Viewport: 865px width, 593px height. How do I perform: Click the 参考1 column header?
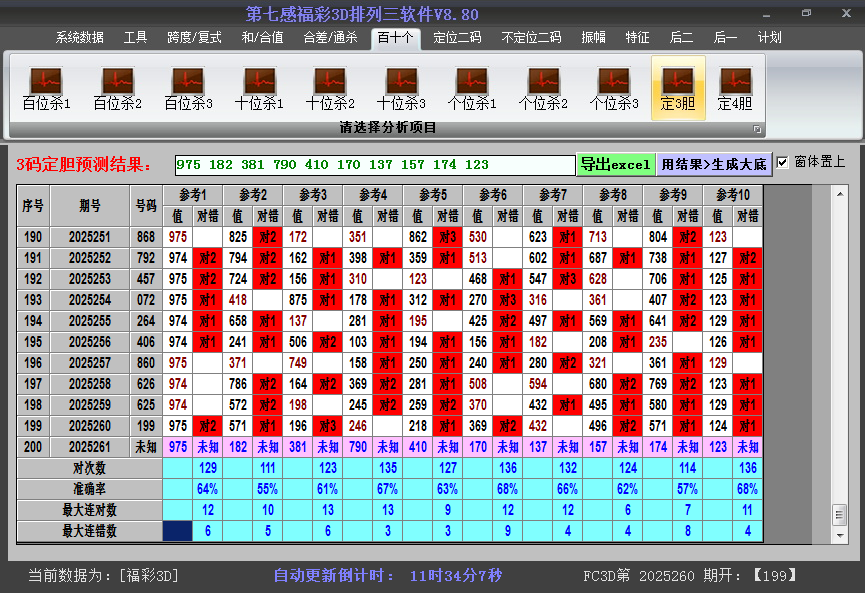pos(192,194)
